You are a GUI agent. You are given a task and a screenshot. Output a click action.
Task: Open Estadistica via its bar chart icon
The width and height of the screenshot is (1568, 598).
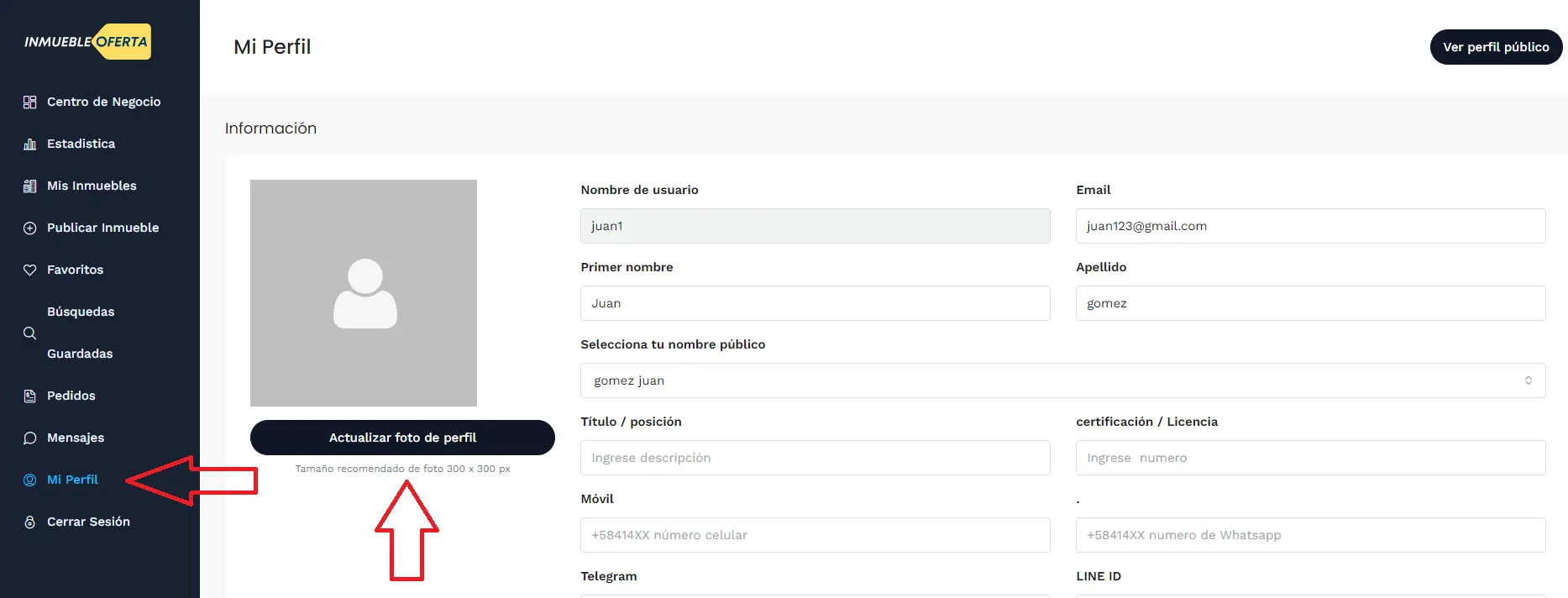(30, 144)
